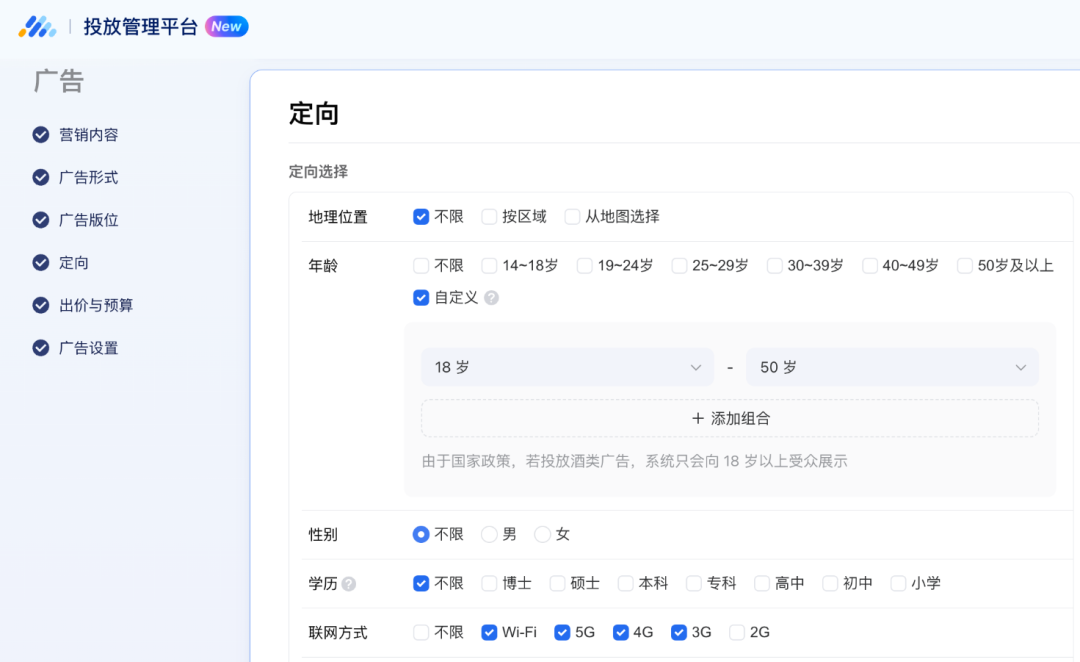Screen dimensions: 1080x662
Task: Click the New badge beside platform title
Action: tap(227, 26)
